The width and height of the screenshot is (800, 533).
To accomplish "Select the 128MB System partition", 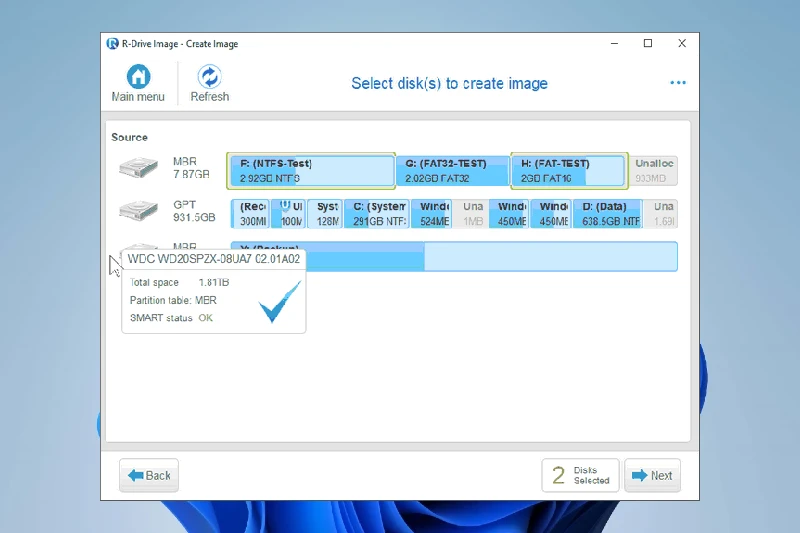I will 325,213.
